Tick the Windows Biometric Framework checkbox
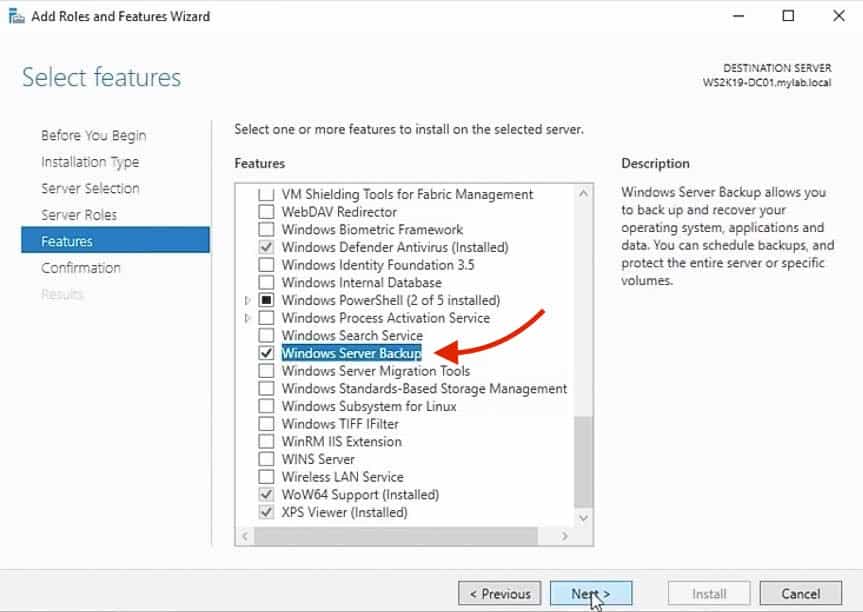 tap(266, 229)
